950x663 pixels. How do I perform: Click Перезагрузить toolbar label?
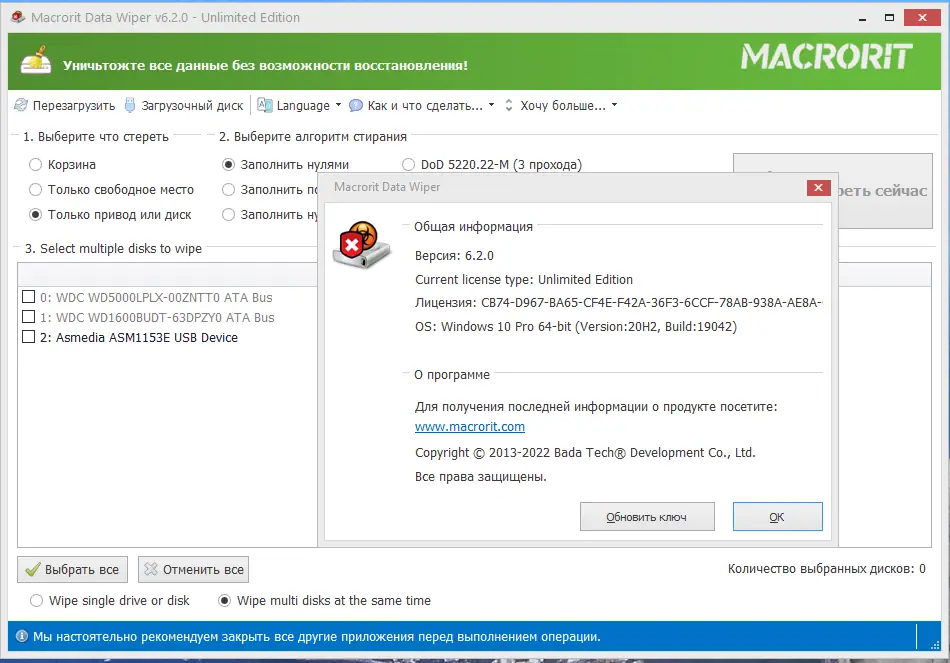click(74, 105)
